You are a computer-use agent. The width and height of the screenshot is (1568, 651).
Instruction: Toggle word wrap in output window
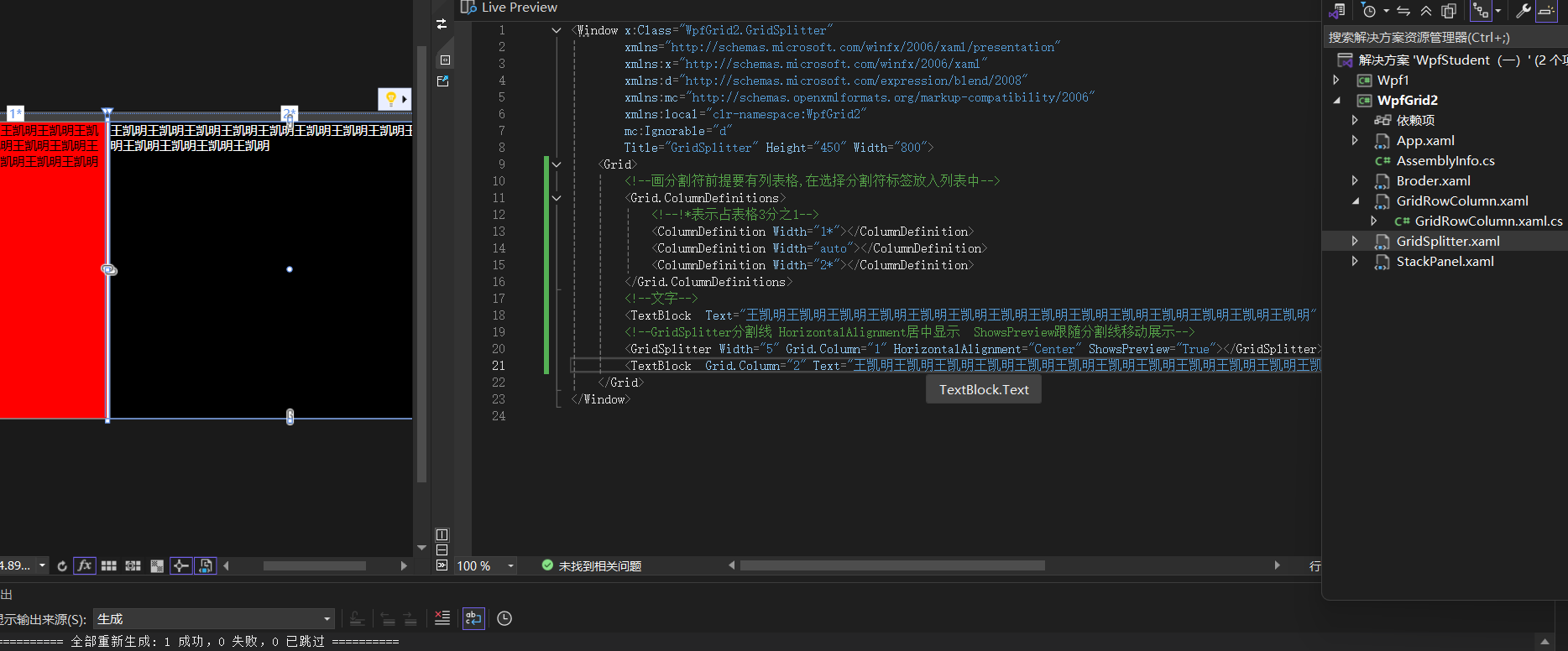click(x=473, y=618)
